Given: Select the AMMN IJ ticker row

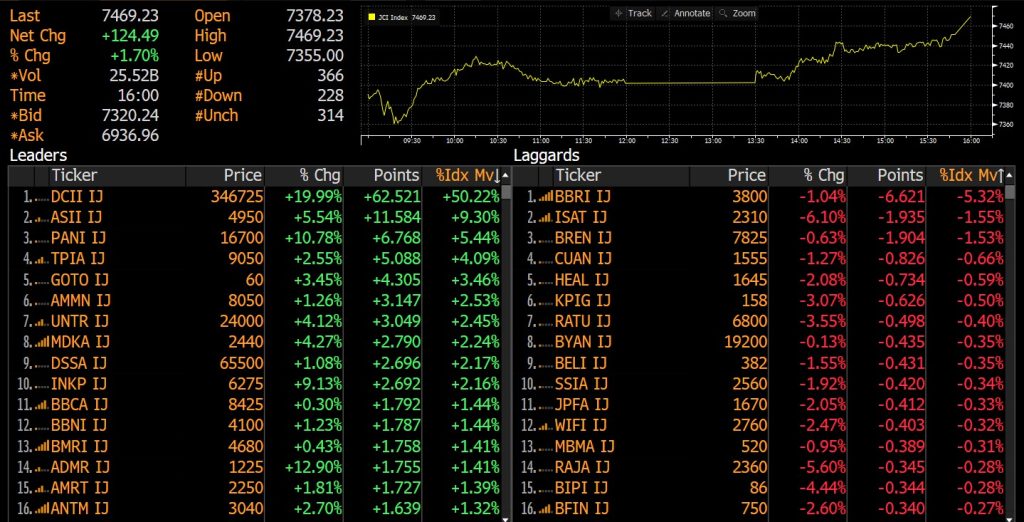Looking at the screenshot, I should coord(254,301).
